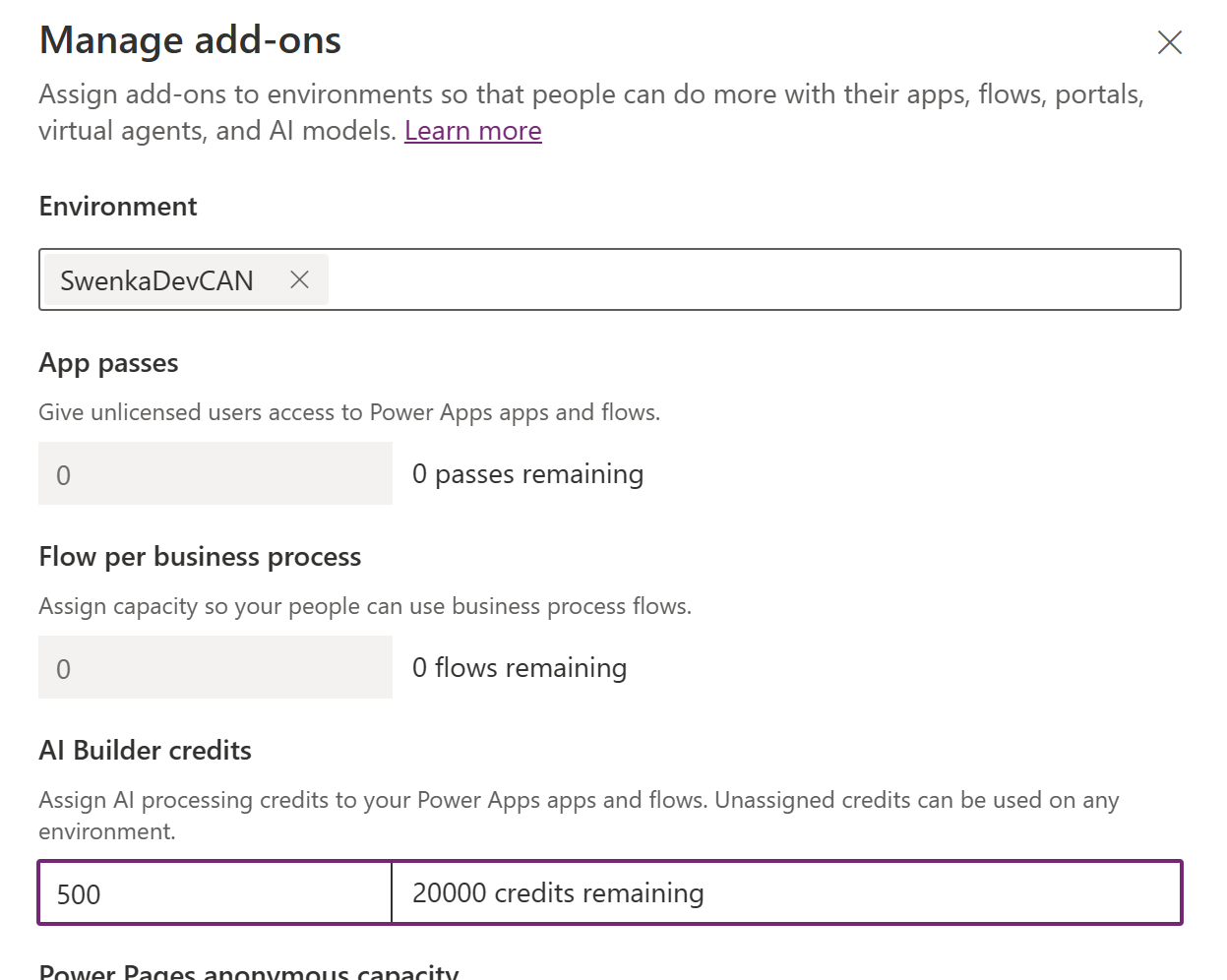Viewport: 1227px width, 980px height.
Task: Close the Manage add-ons panel
Action: tap(1169, 42)
